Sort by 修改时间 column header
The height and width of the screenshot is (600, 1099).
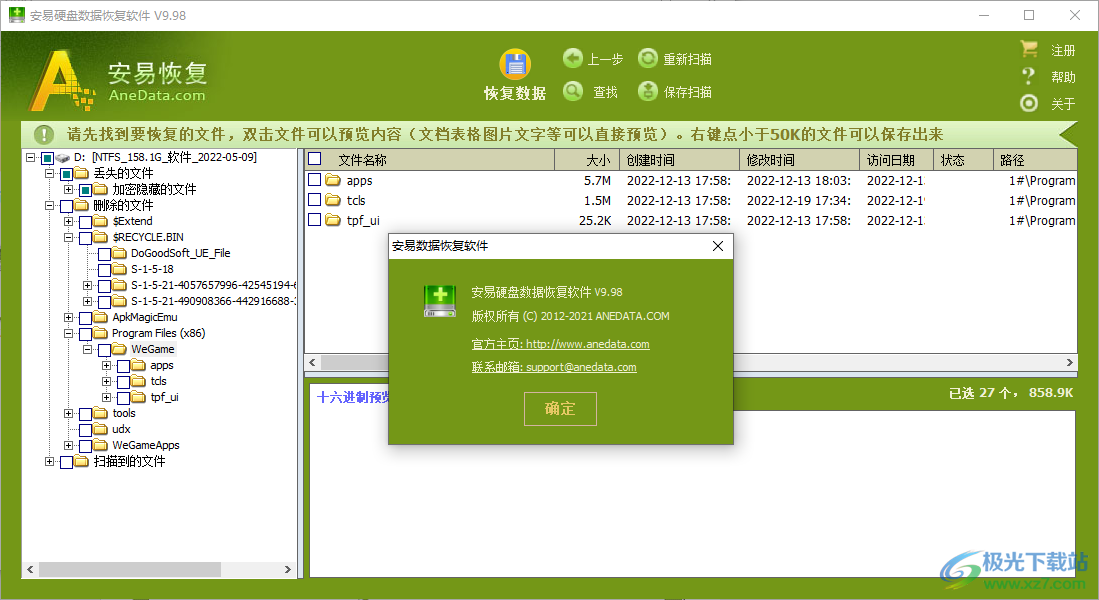click(x=799, y=160)
